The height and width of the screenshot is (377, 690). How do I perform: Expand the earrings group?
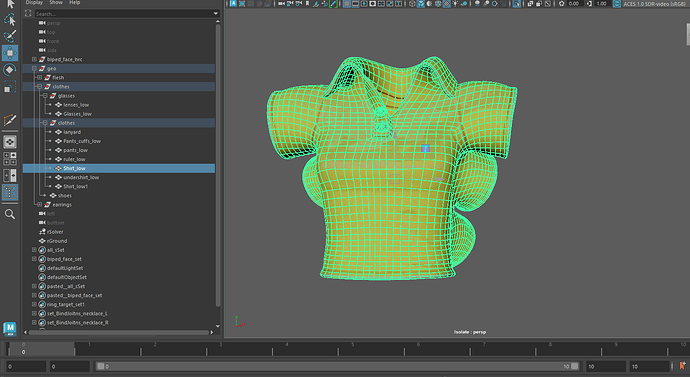(x=40, y=205)
